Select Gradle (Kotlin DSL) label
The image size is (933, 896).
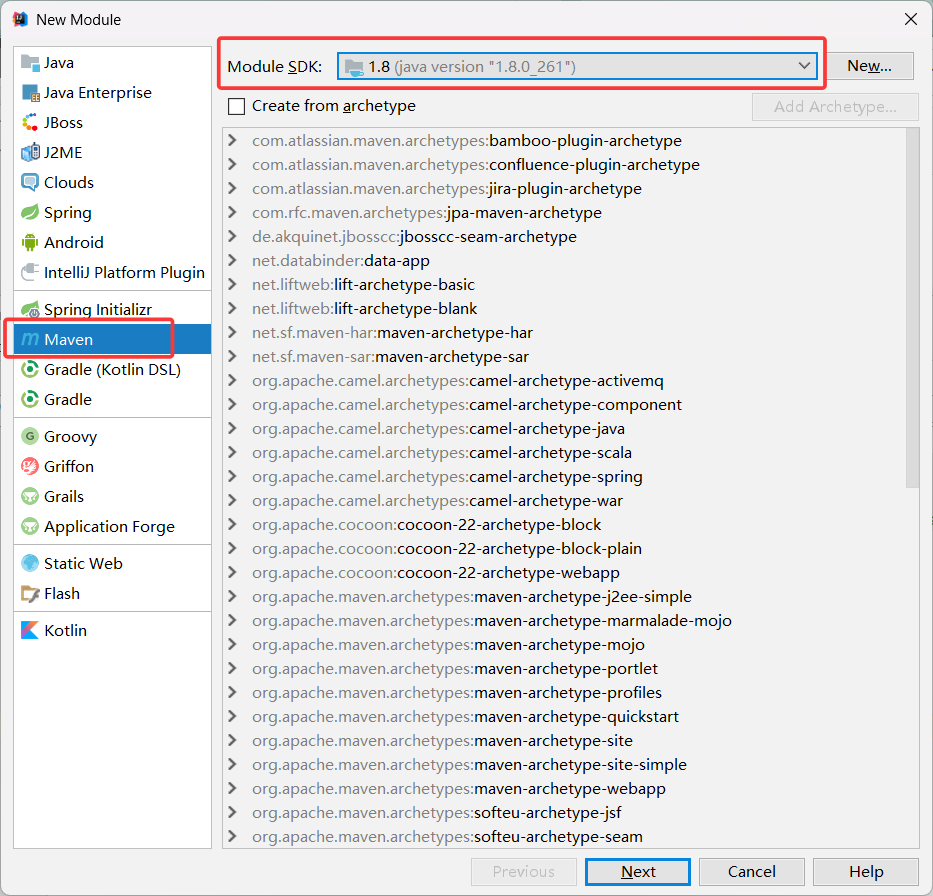112,369
